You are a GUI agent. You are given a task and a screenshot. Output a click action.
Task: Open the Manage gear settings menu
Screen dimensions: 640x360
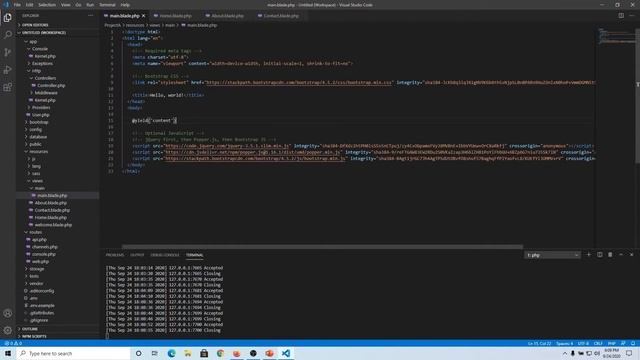point(8,330)
